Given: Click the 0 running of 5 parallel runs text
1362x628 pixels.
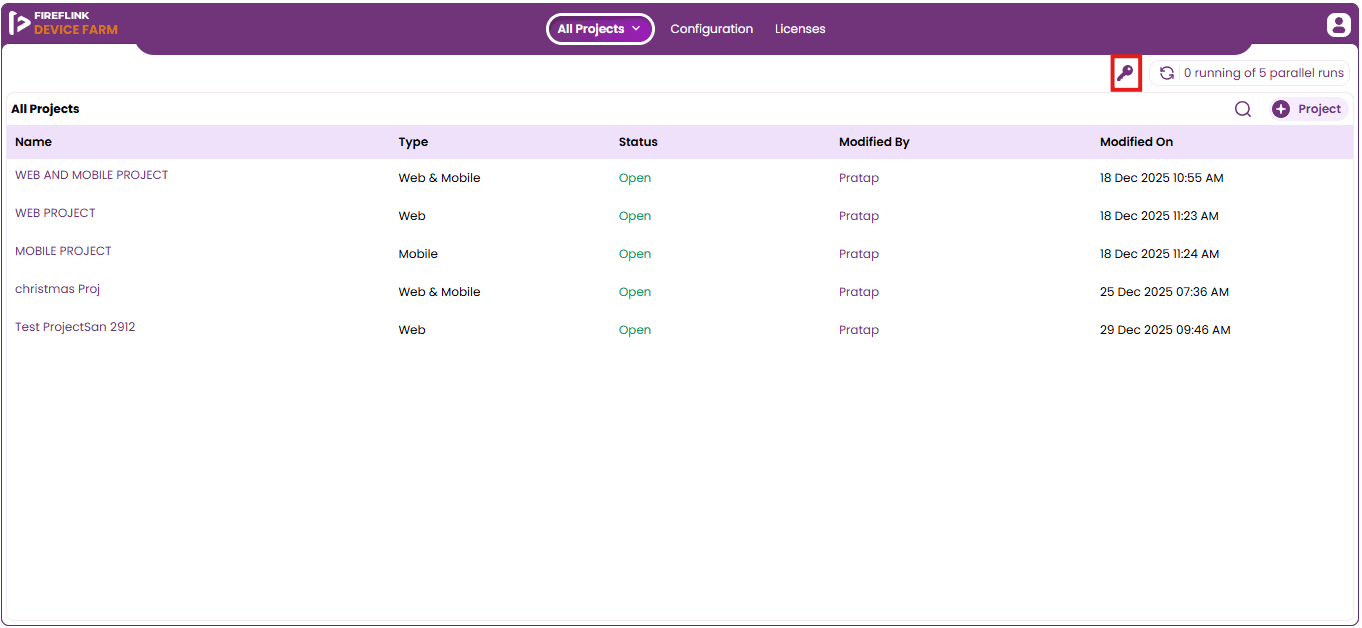Looking at the screenshot, I should [1264, 73].
